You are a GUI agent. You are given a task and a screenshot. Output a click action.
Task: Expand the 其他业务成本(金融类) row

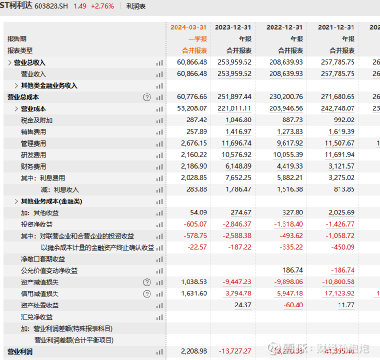click(x=17, y=201)
